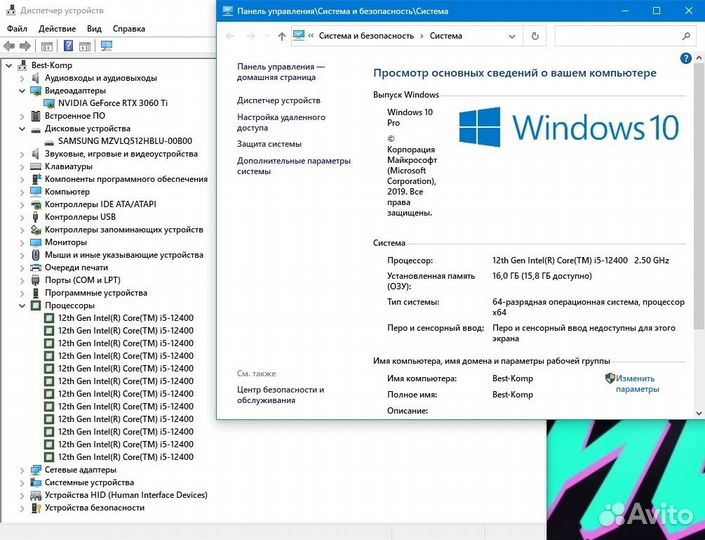
Task: Open Центр безопасности и обслуживания link
Action: tap(280, 395)
